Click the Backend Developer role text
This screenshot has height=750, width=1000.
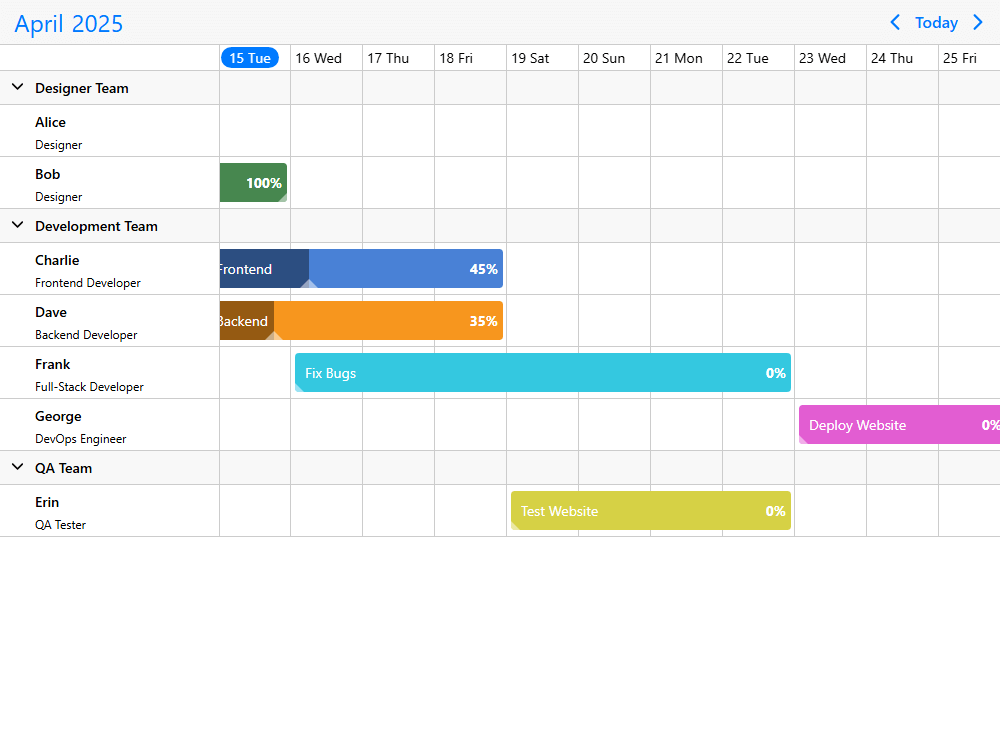(86, 335)
